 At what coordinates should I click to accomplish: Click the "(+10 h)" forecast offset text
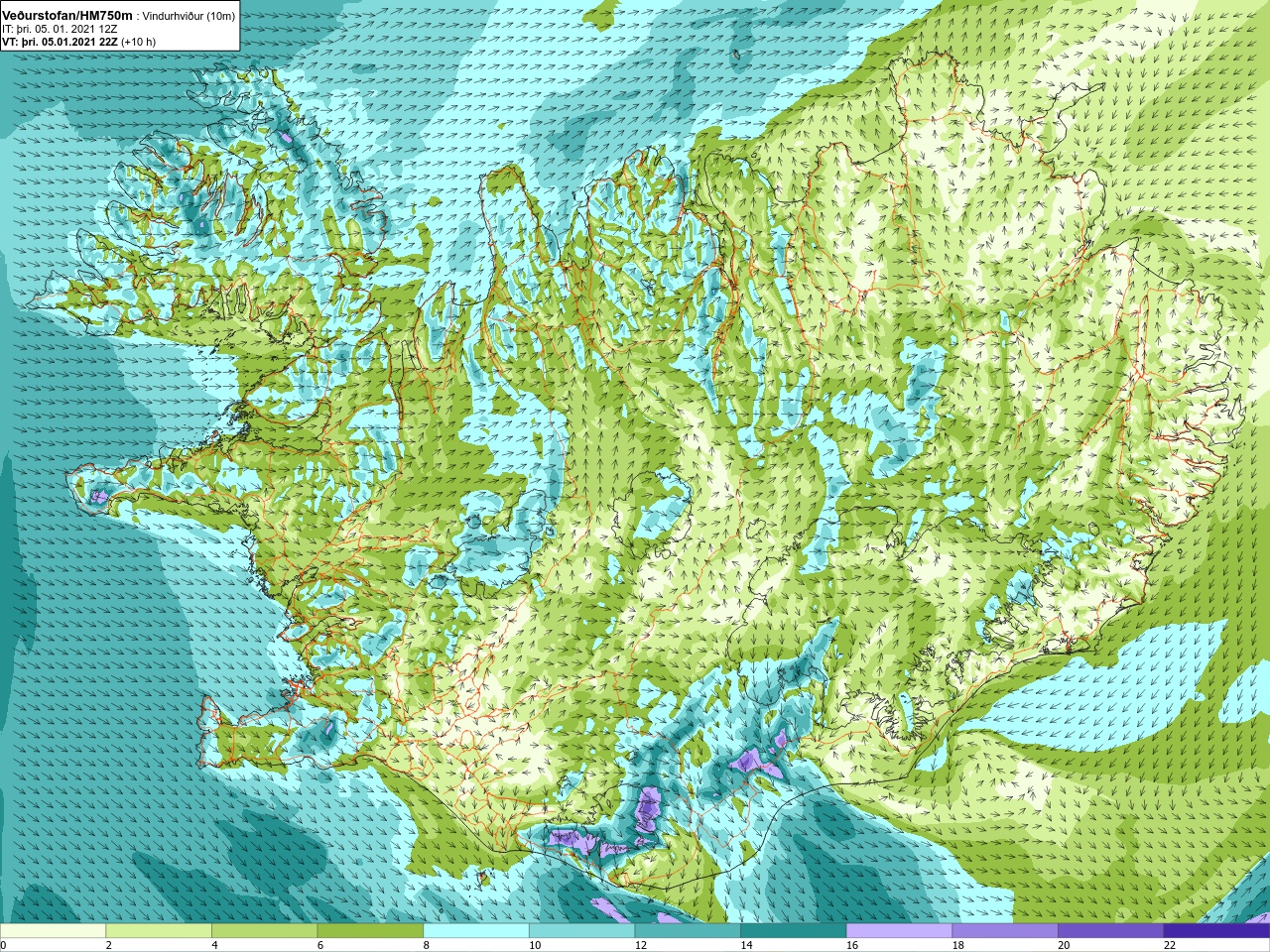pos(138,42)
